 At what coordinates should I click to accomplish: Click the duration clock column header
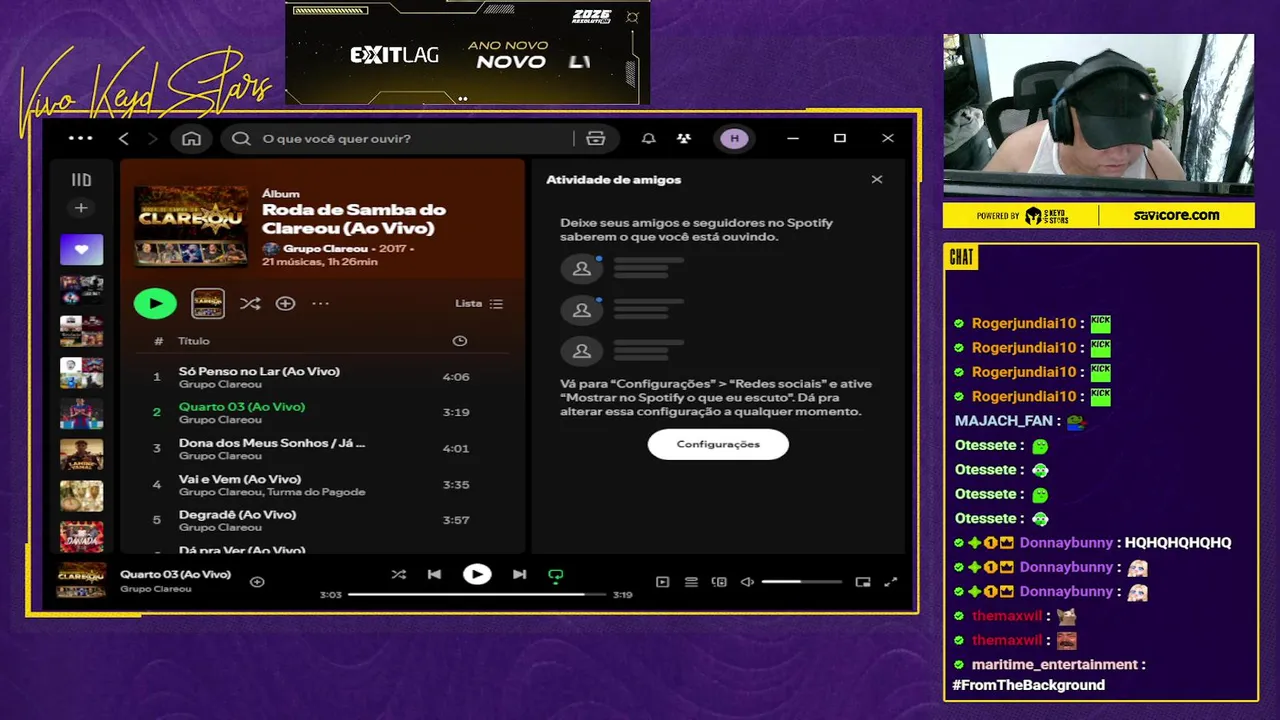460,341
